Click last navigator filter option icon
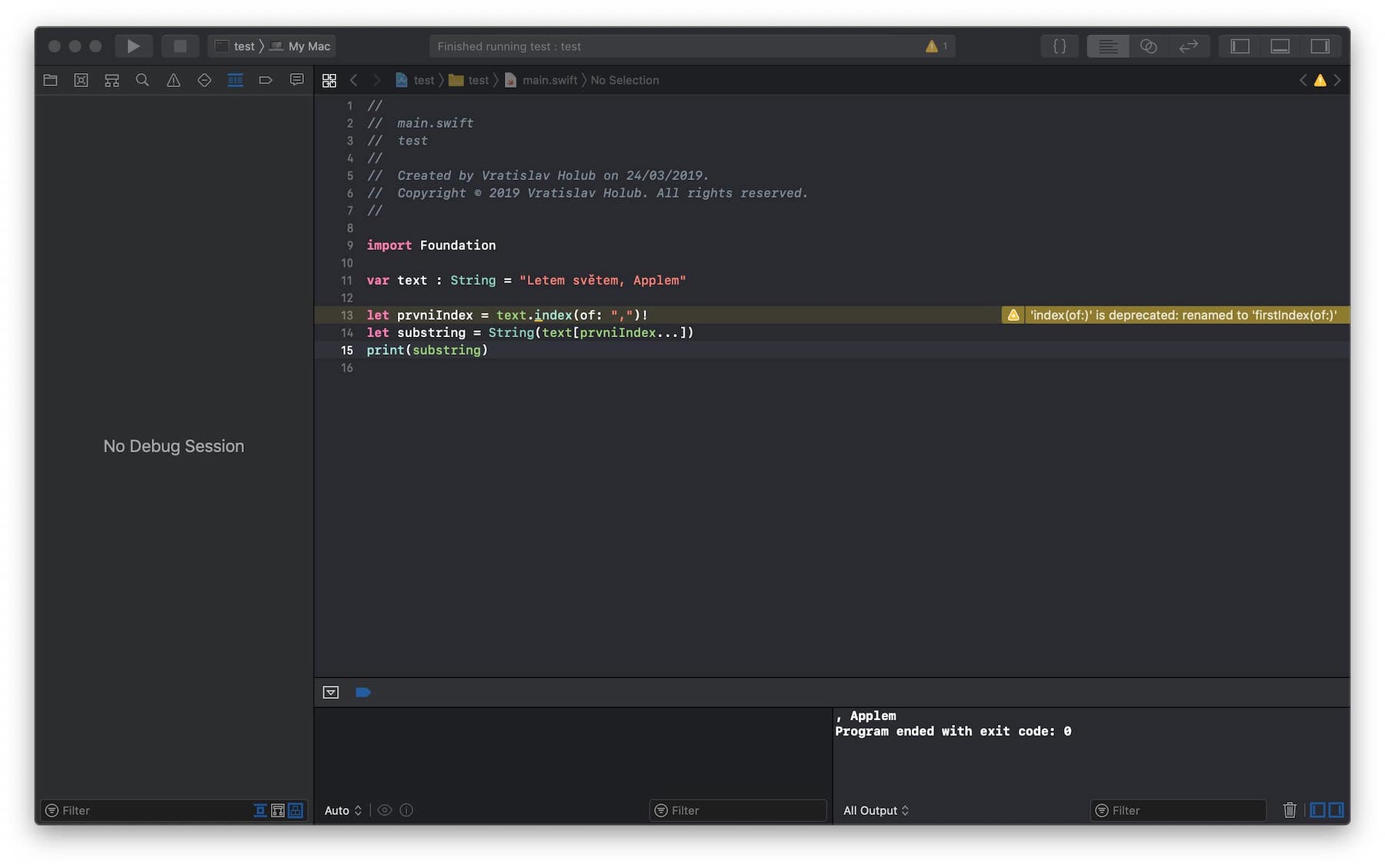The height and width of the screenshot is (868, 1385). pos(295,810)
